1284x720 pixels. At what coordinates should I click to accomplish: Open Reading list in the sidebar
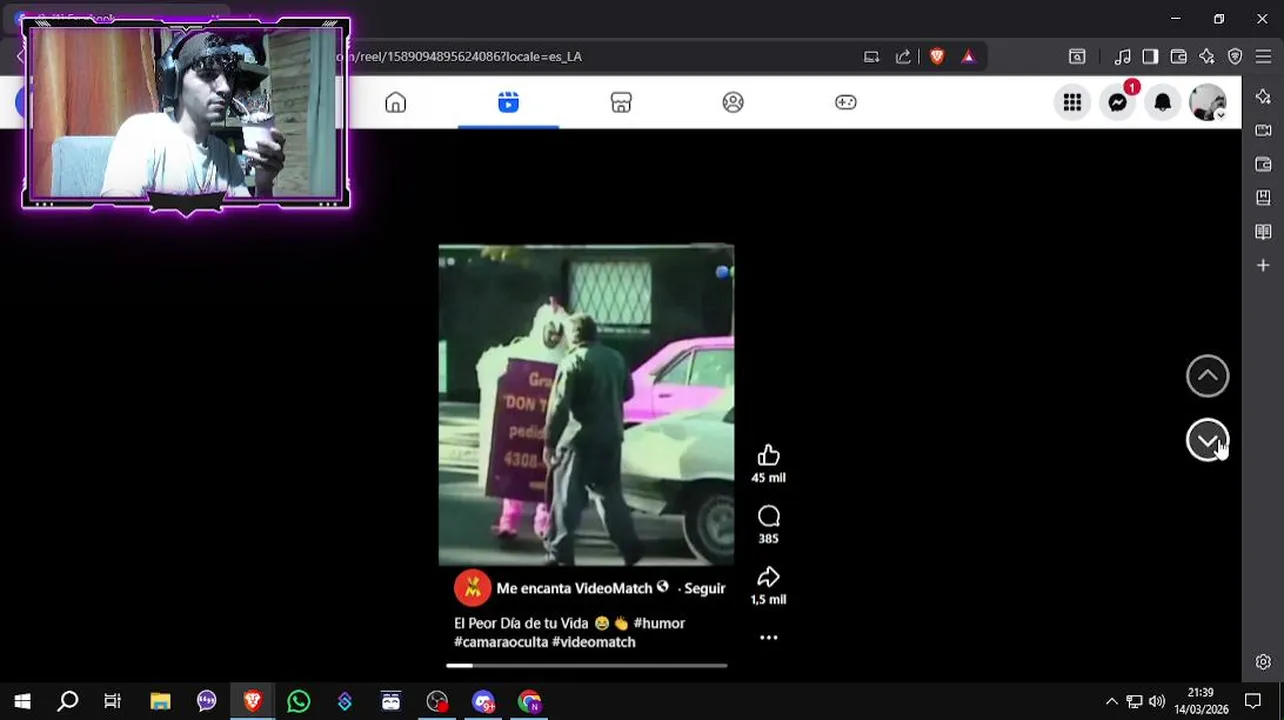point(1263,232)
